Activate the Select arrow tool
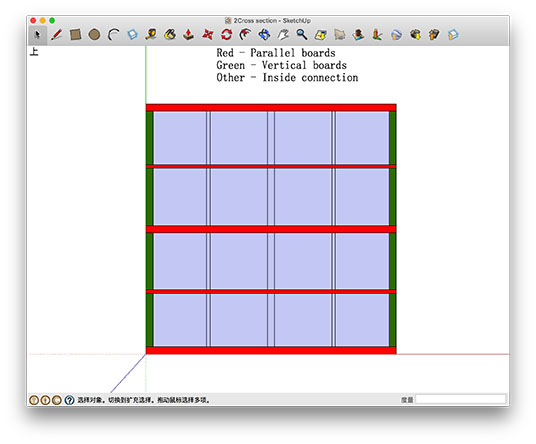 pos(37,35)
